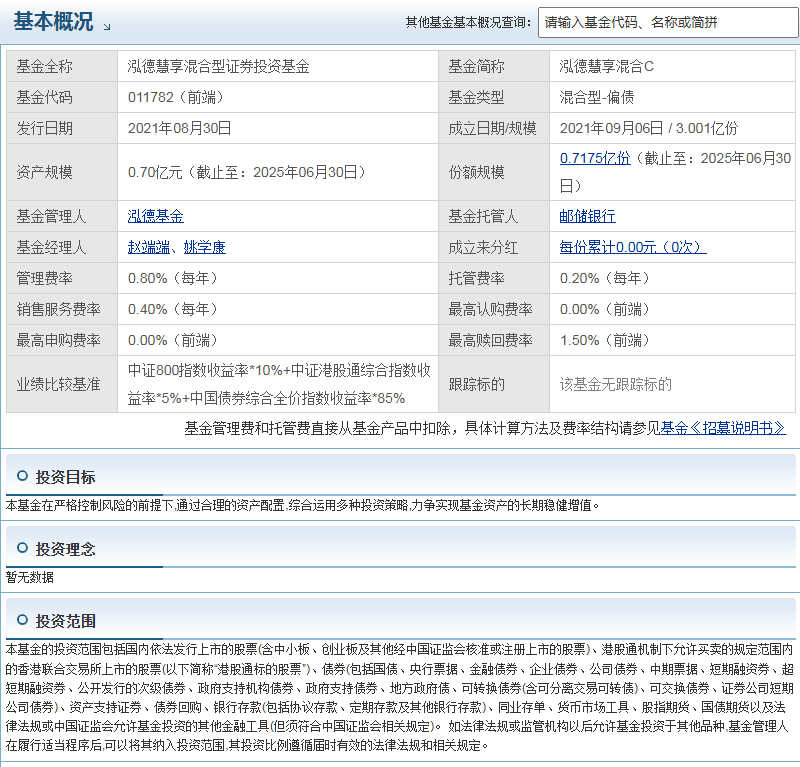The image size is (800, 767).
Task: Click the 最高赎回费率 label cell
Action: coord(494,340)
